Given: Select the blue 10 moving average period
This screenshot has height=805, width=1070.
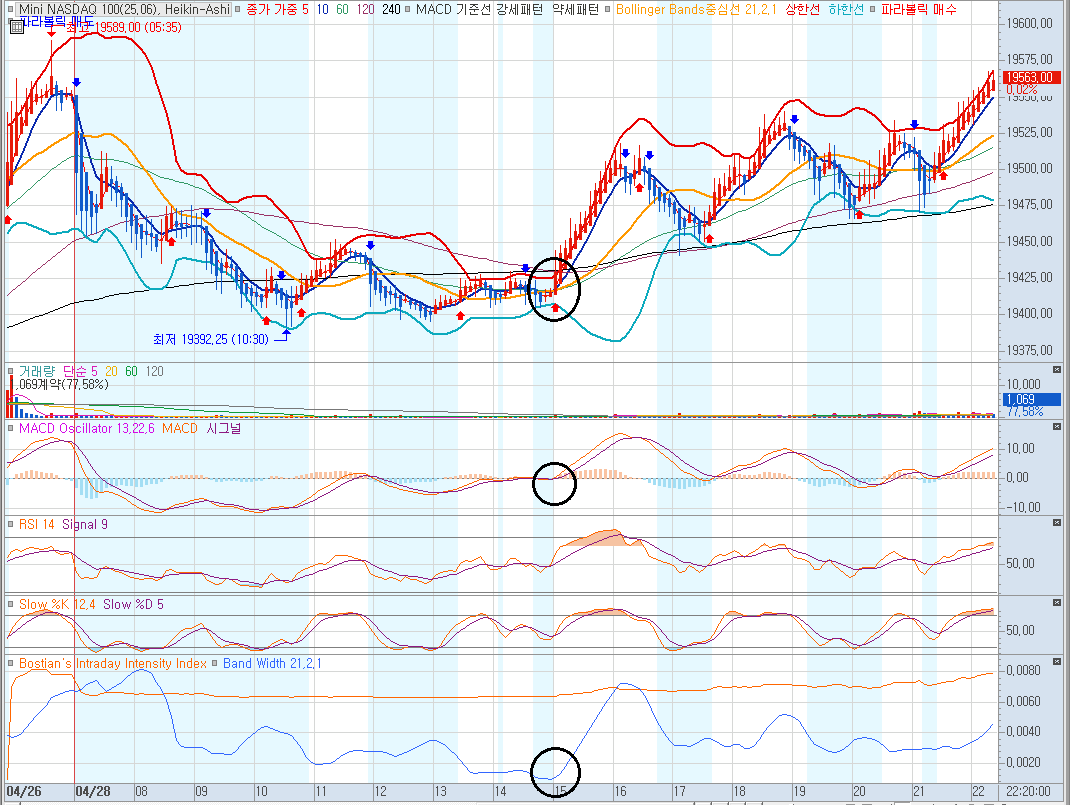Looking at the screenshot, I should 322,10.
